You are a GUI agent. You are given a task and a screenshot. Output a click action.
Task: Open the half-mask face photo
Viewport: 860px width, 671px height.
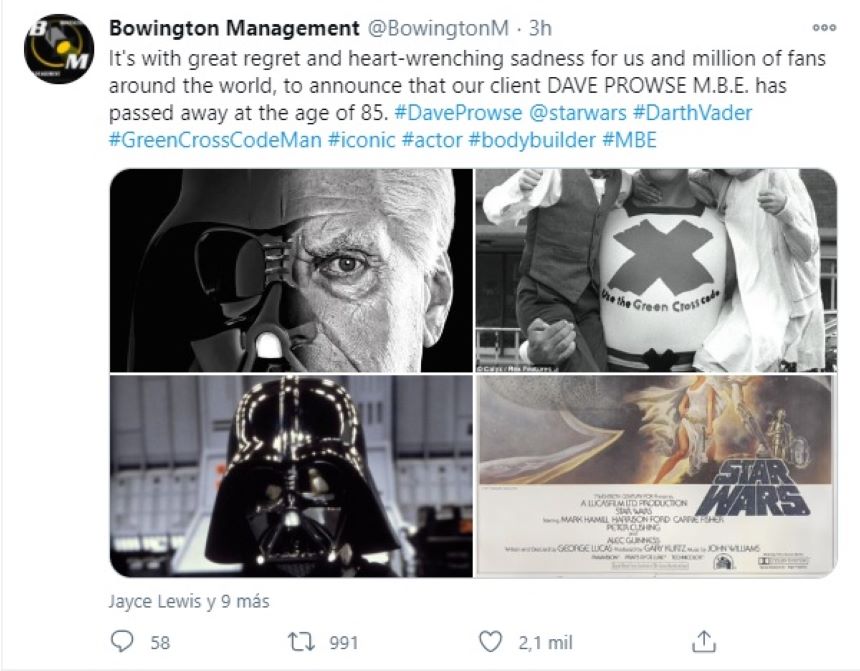pos(291,270)
